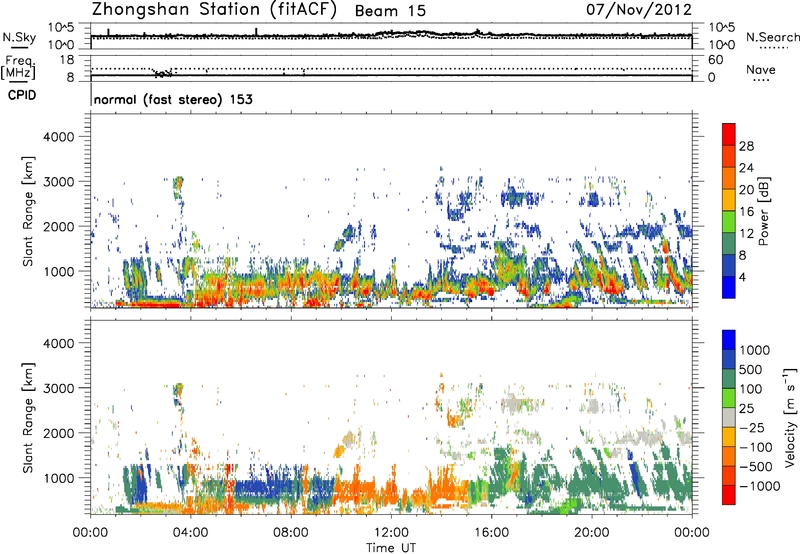
Task: Click the "Freq. [MHz]" axis label
Action: click(x=18, y=67)
